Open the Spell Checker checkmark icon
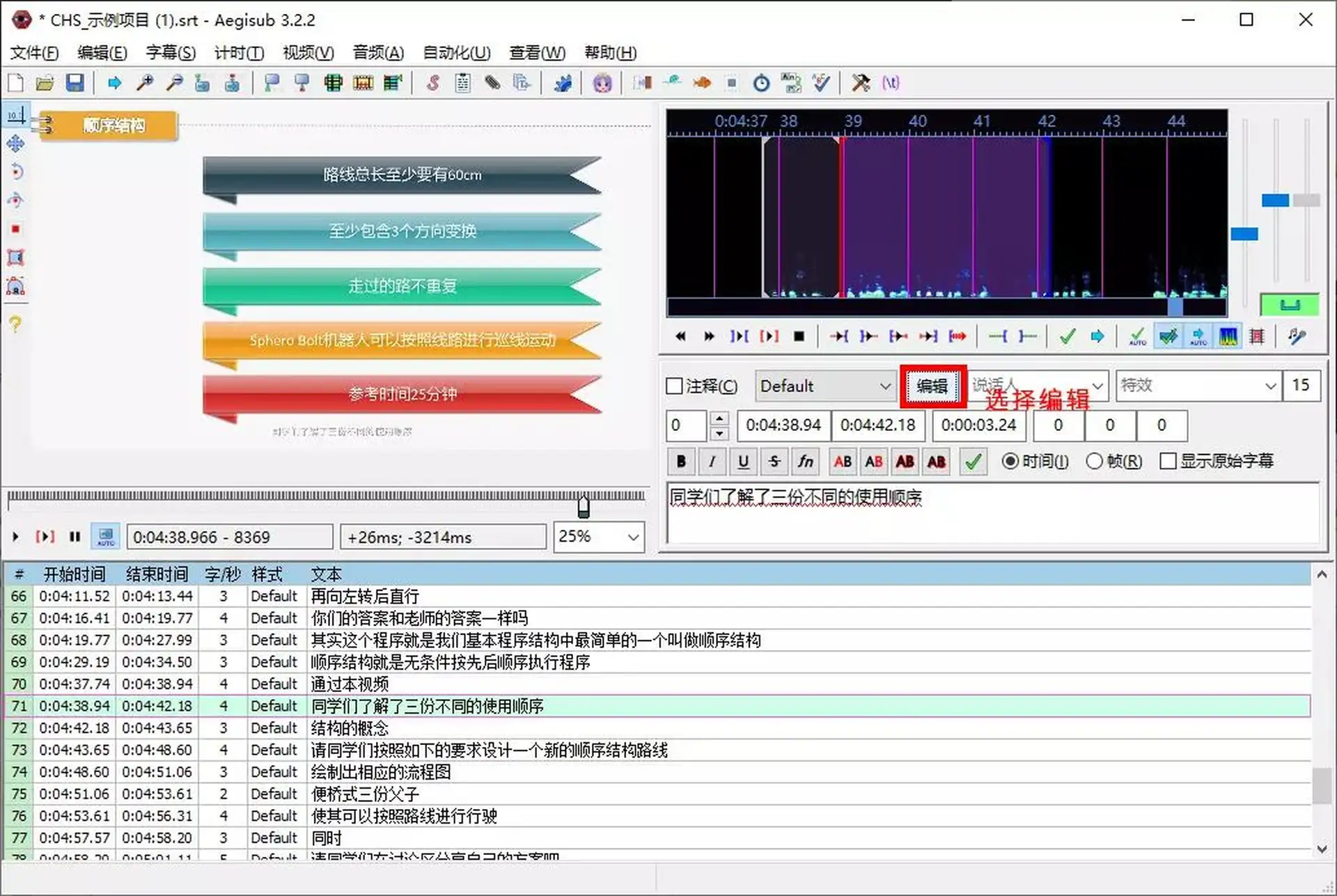 (x=821, y=84)
